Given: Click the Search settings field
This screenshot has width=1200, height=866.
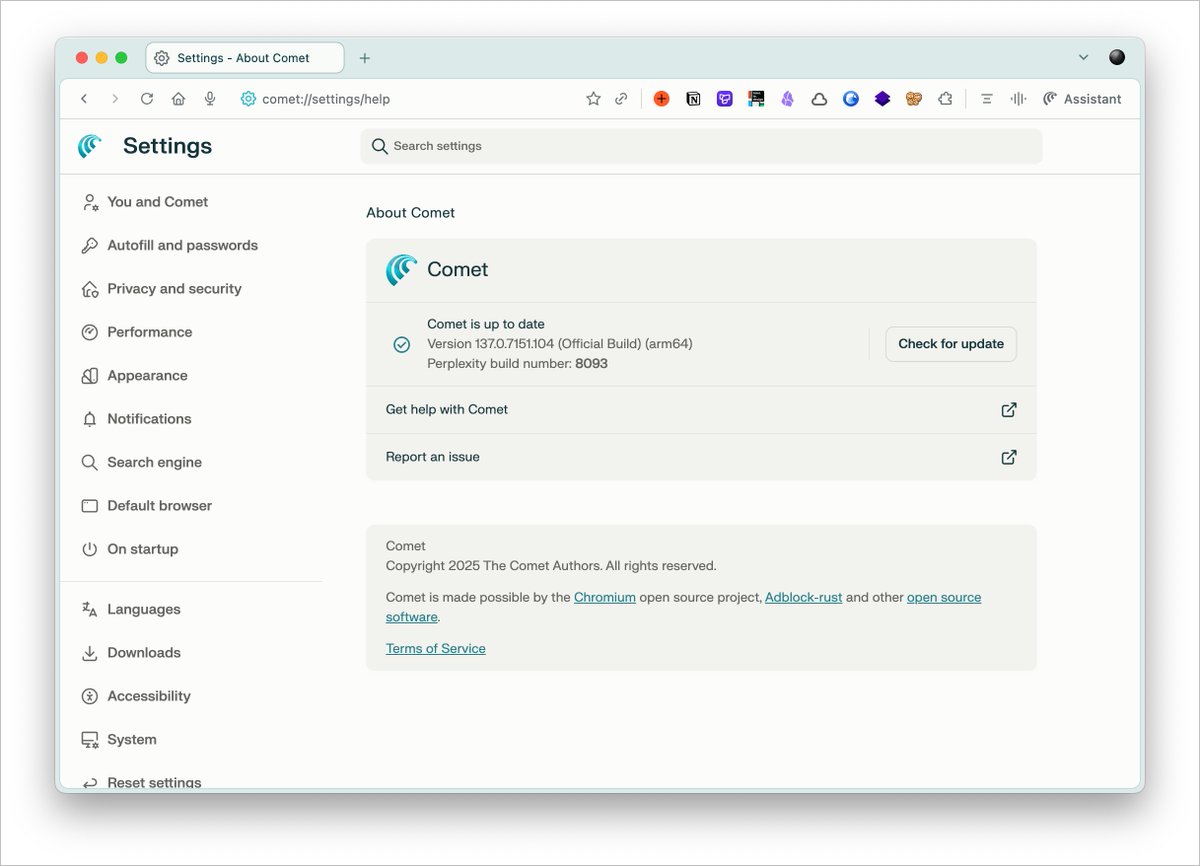Looking at the screenshot, I should click(x=701, y=146).
